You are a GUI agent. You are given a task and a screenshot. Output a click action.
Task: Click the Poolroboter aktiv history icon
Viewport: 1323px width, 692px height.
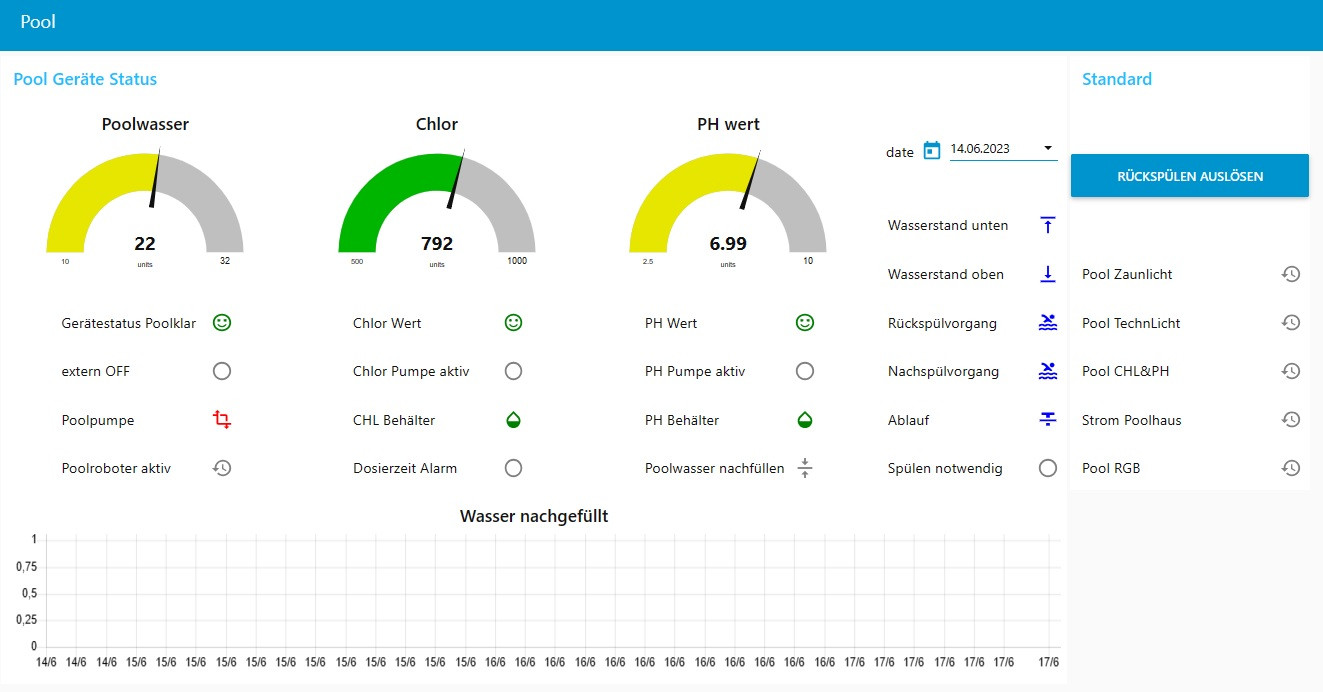(x=222, y=468)
